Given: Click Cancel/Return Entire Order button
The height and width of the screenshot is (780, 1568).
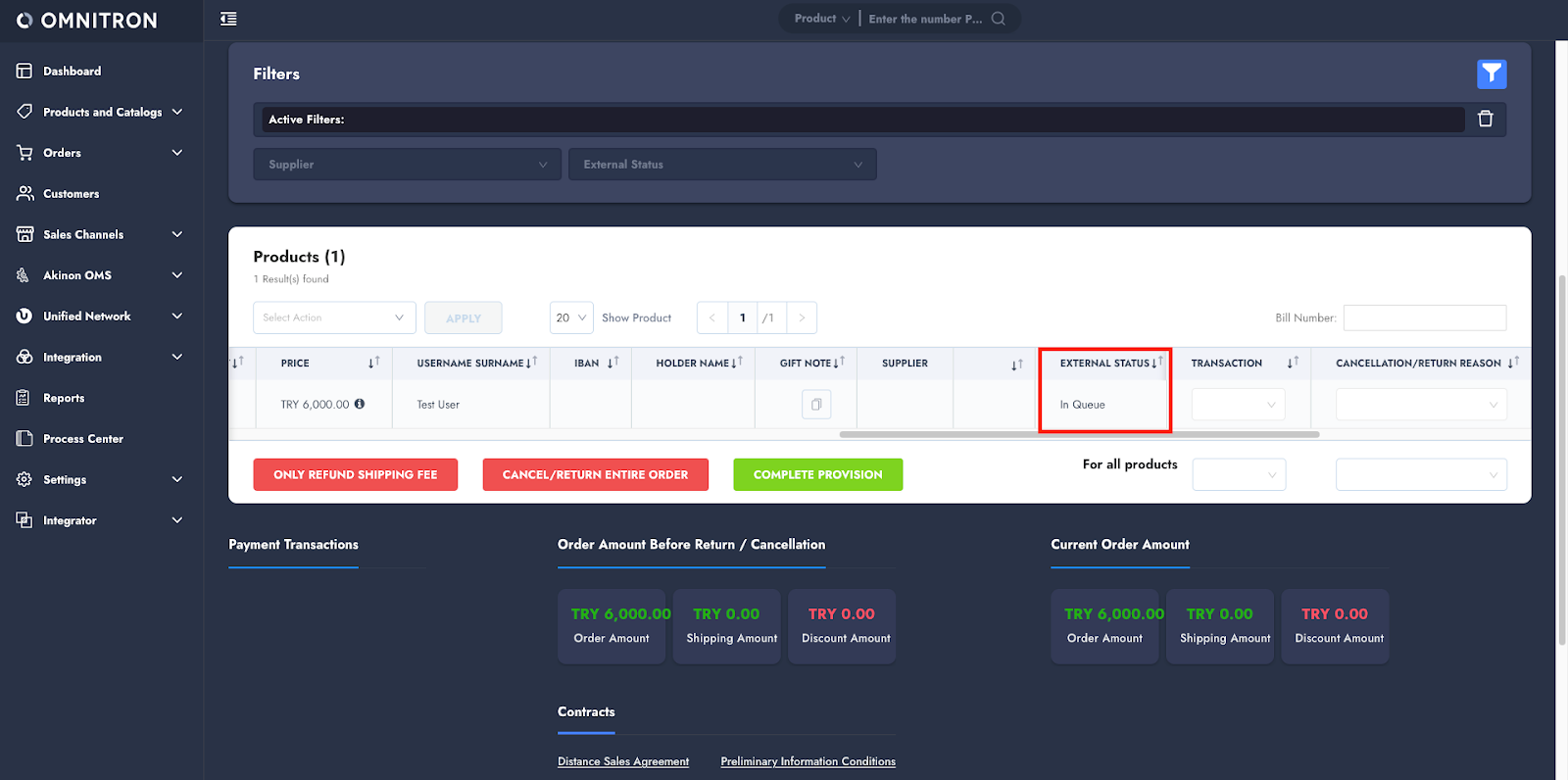Looking at the screenshot, I should [x=595, y=474].
